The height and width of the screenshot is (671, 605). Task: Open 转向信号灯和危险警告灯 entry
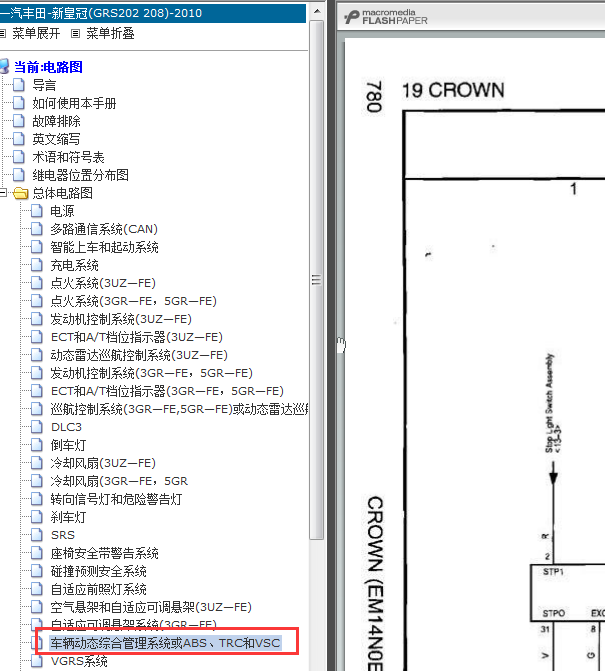coord(116,499)
